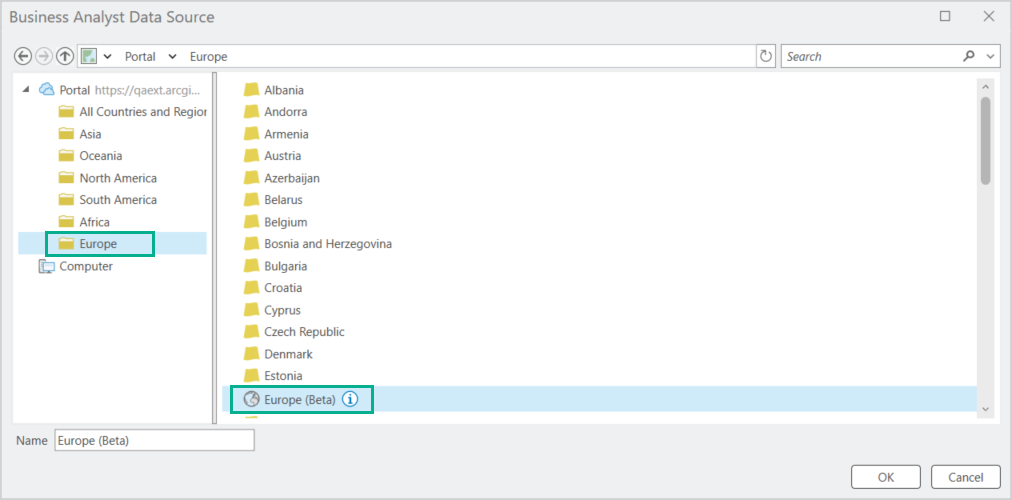This screenshot has height=500, width=1012.
Task: Click the Name input field
Action: pos(154,441)
